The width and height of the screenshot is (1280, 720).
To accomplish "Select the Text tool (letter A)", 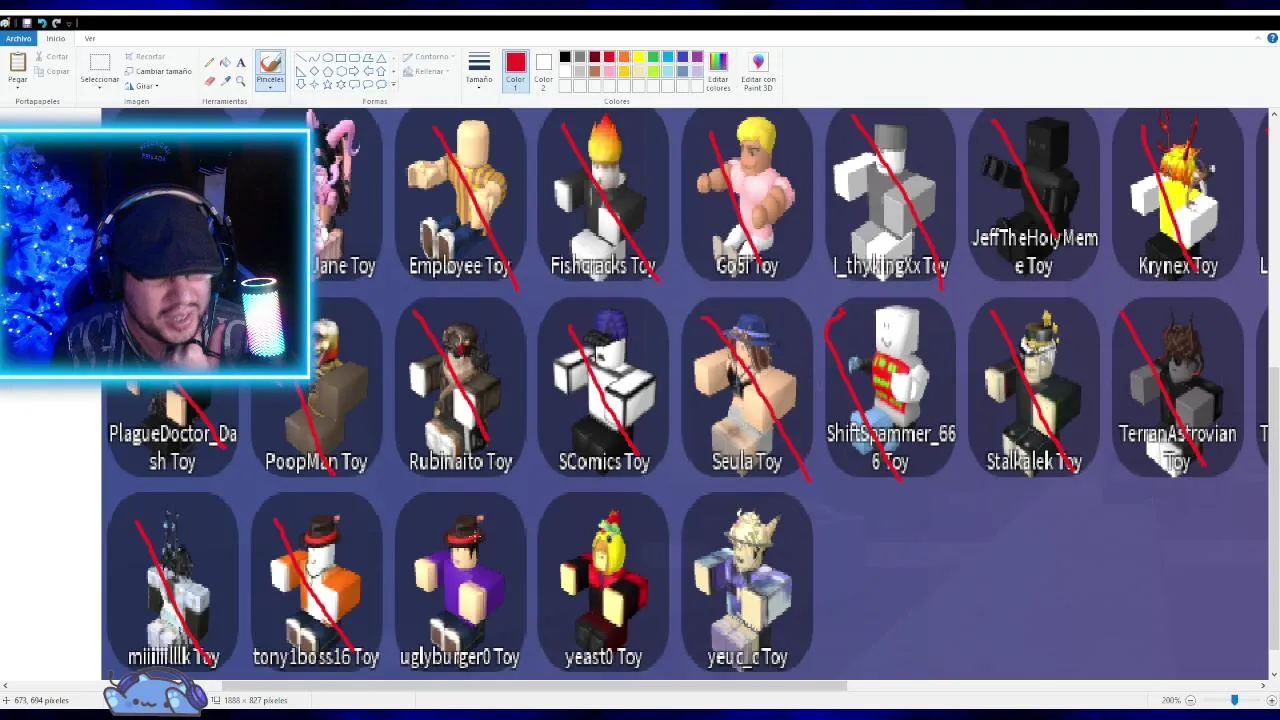I will pos(241,63).
